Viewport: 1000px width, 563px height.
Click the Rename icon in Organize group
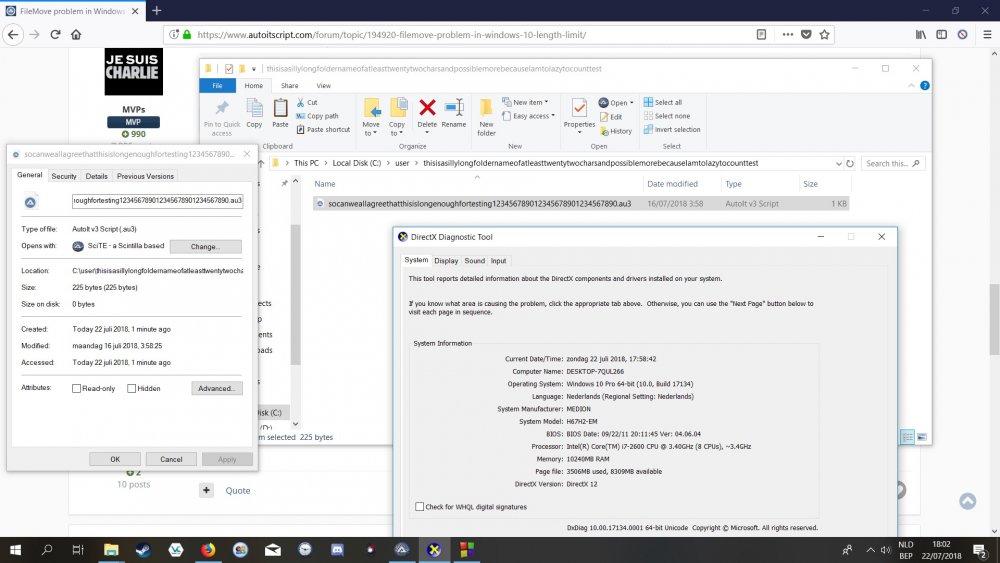tap(454, 108)
